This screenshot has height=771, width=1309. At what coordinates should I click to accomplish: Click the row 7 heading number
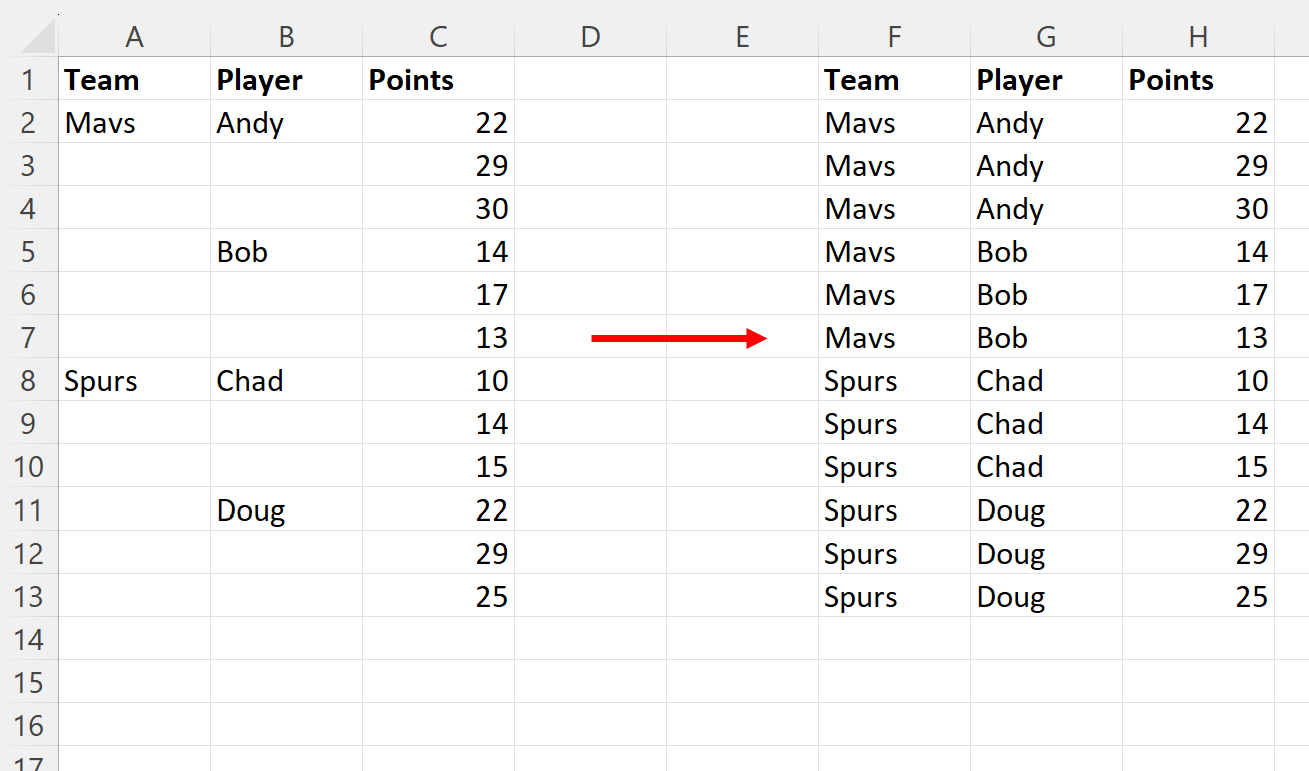click(30, 337)
